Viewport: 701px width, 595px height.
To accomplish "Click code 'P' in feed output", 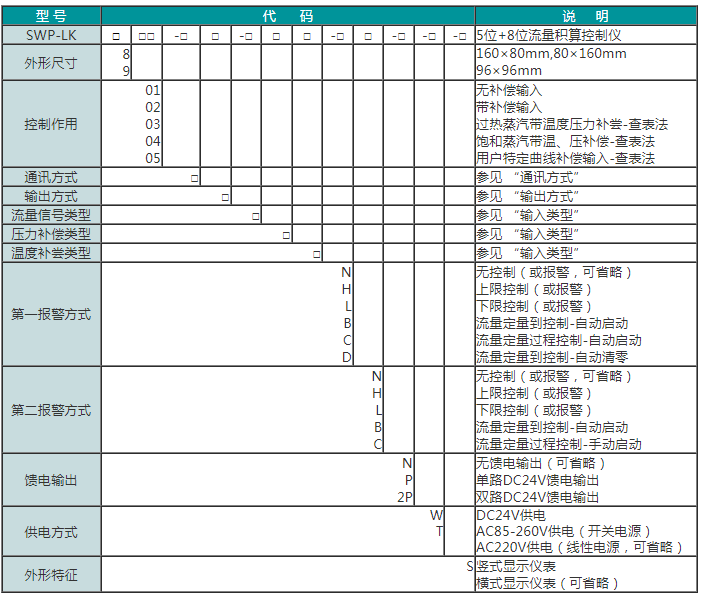I will [409, 480].
